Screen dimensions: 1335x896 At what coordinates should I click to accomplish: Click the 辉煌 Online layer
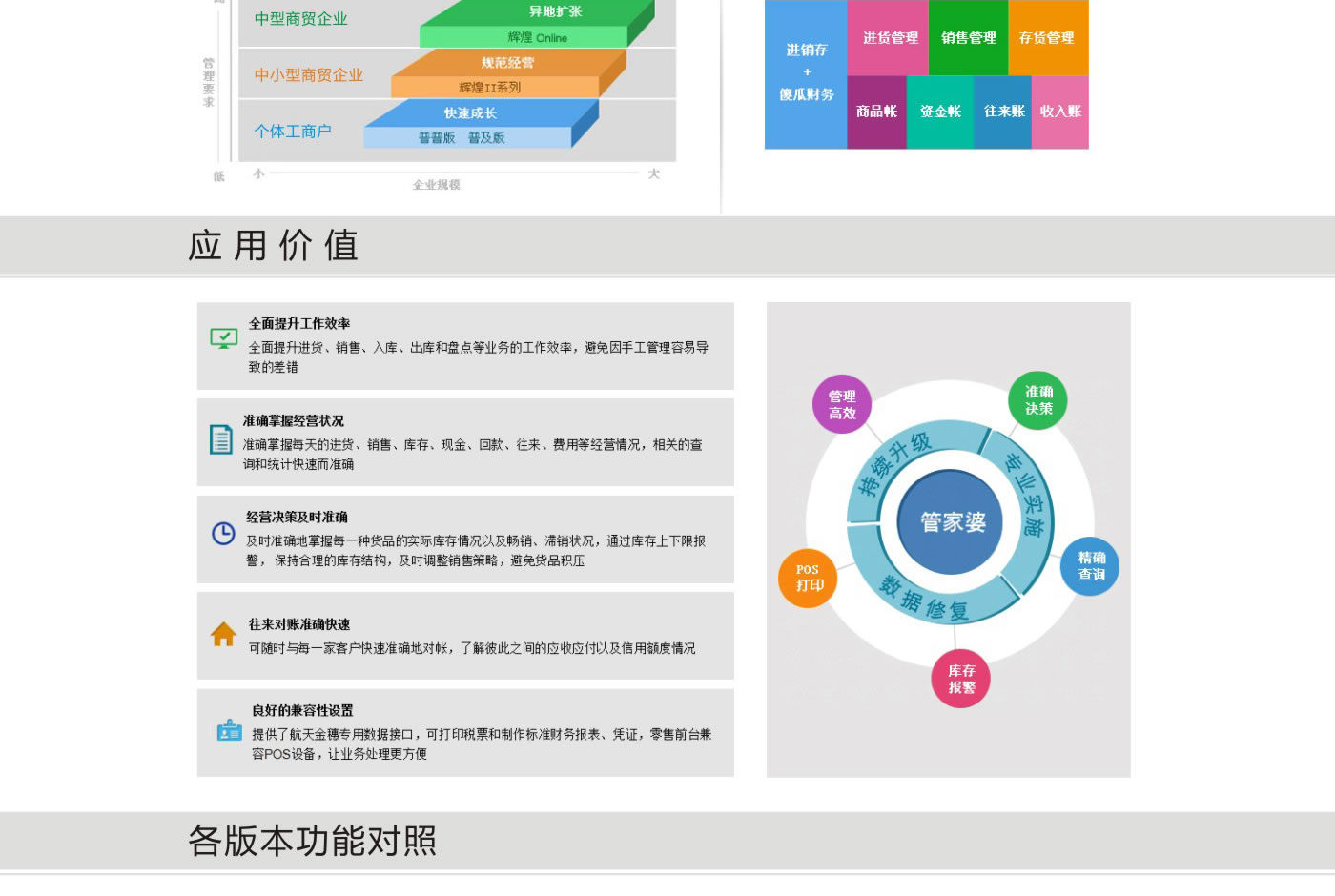coord(524,37)
